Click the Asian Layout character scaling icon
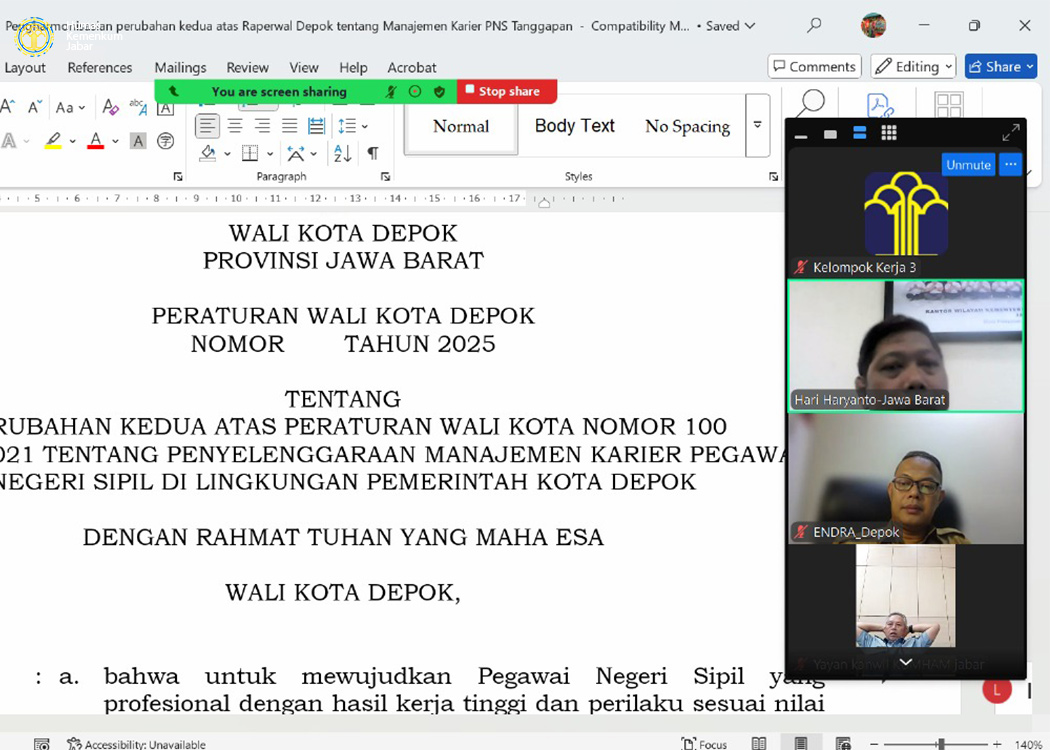The height and width of the screenshot is (750, 1050). (295, 153)
